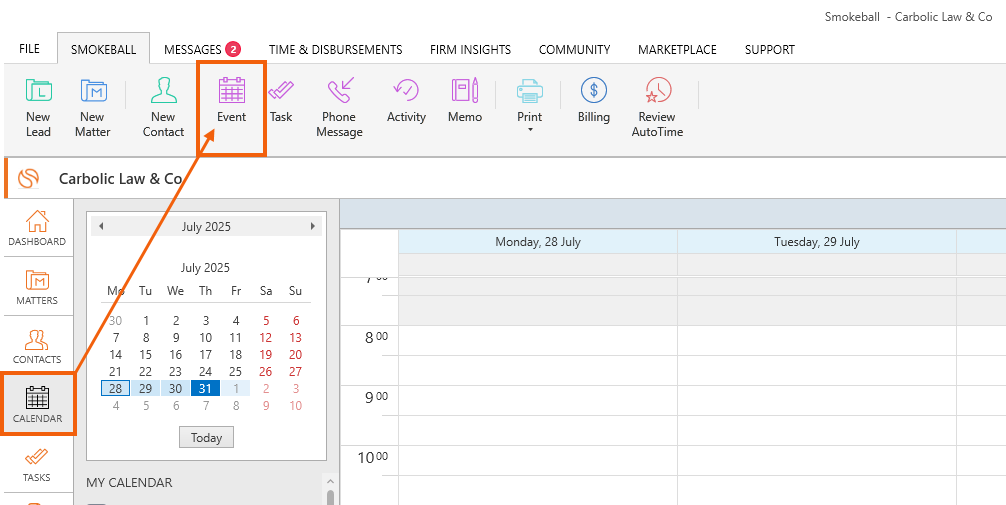This screenshot has height=505, width=1006.
Task: Open the FIRM INSIGHTS tab
Action: (470, 49)
